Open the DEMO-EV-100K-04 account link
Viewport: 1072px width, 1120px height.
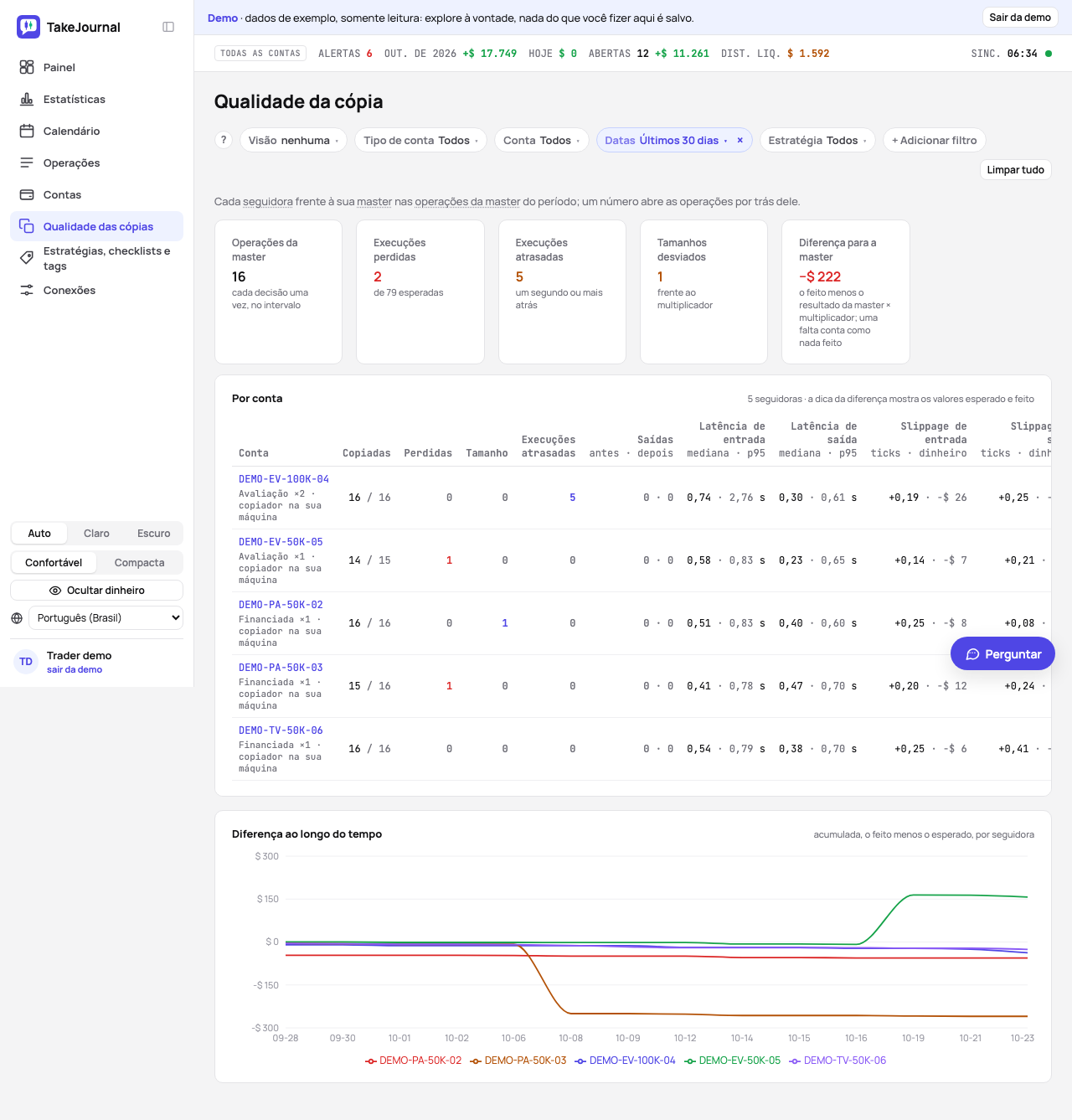click(284, 479)
